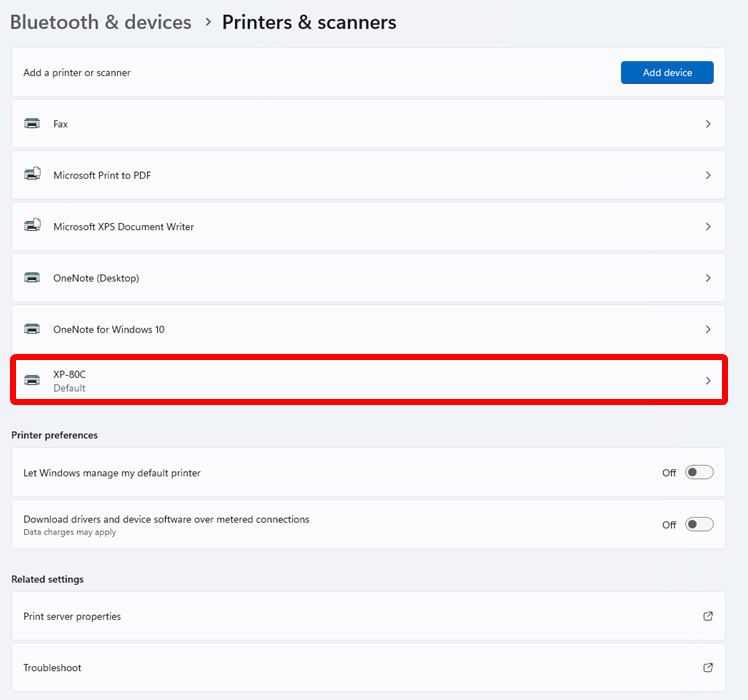Enable downloads over metered connections switch
The width and height of the screenshot is (748, 700).
699,524
